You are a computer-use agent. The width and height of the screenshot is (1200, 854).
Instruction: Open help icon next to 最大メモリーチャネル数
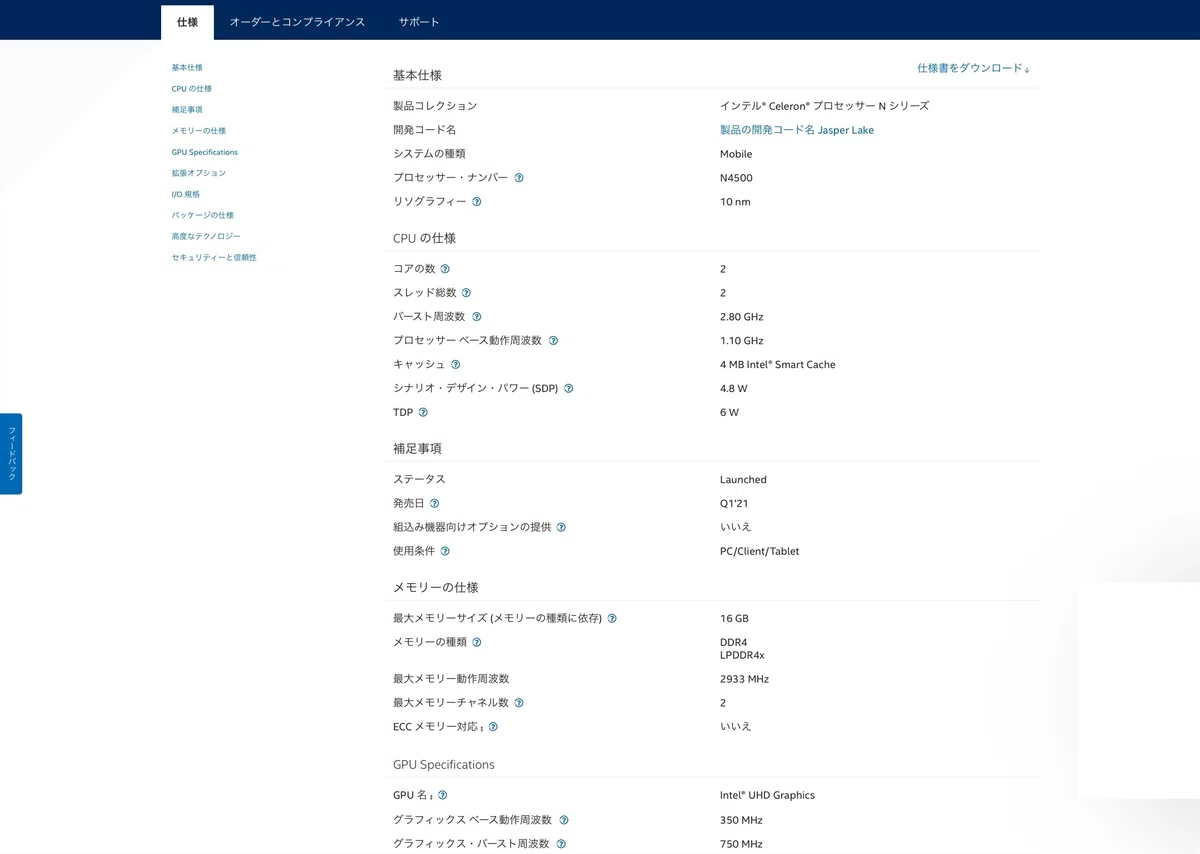tap(519, 703)
